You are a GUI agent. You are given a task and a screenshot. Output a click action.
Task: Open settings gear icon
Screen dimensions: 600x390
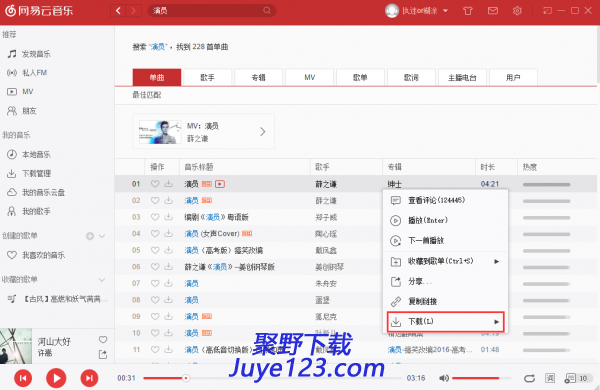click(x=517, y=11)
